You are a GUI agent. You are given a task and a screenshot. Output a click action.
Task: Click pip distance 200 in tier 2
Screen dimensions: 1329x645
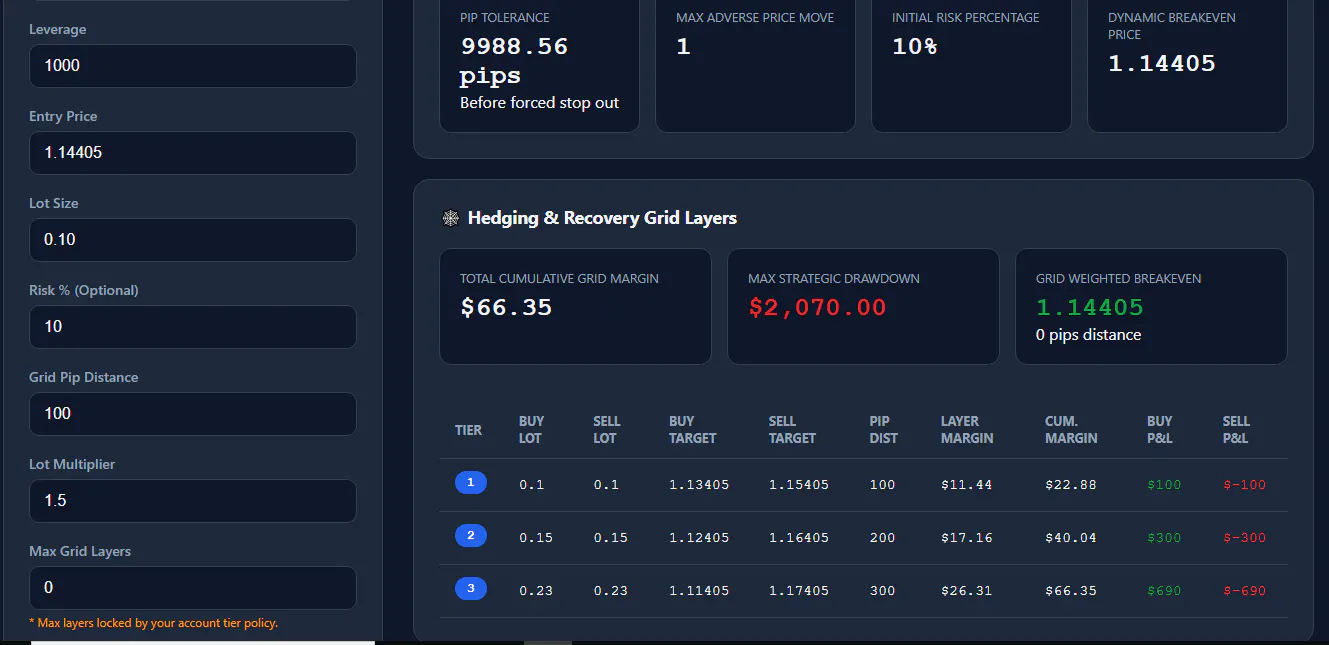click(882, 538)
